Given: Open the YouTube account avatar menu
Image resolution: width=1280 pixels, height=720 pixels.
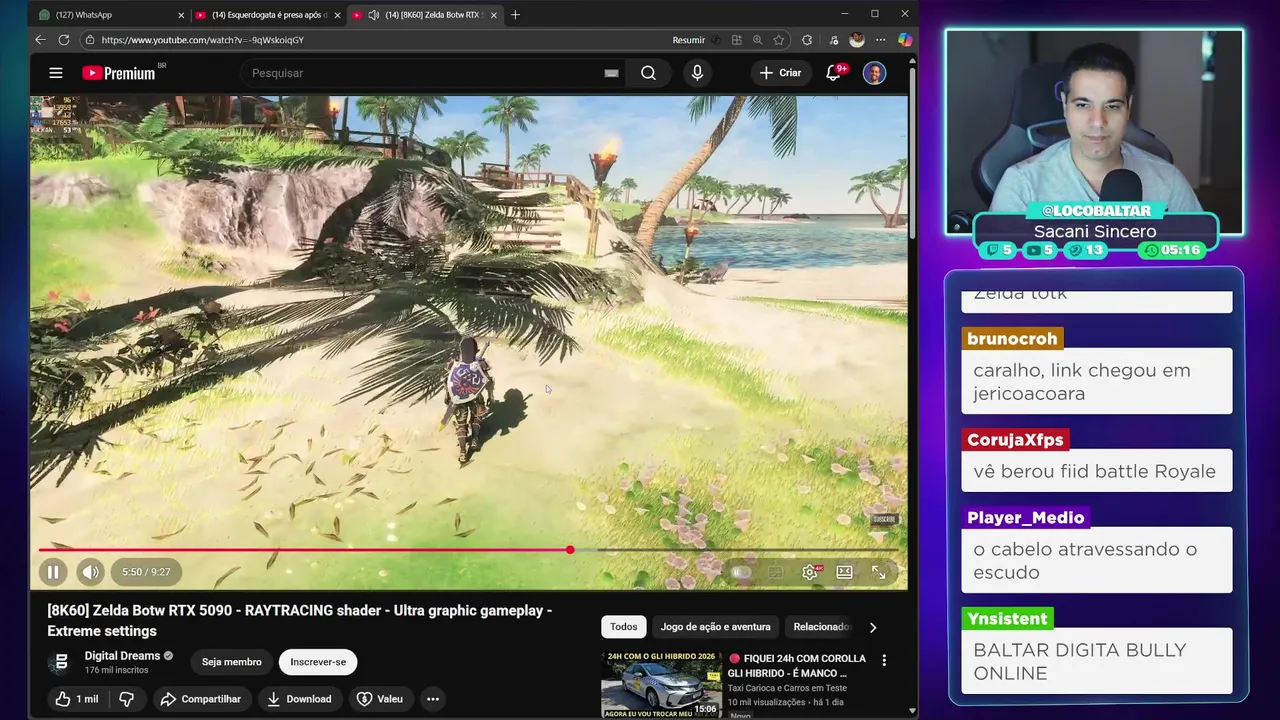Looking at the screenshot, I should click(x=874, y=73).
